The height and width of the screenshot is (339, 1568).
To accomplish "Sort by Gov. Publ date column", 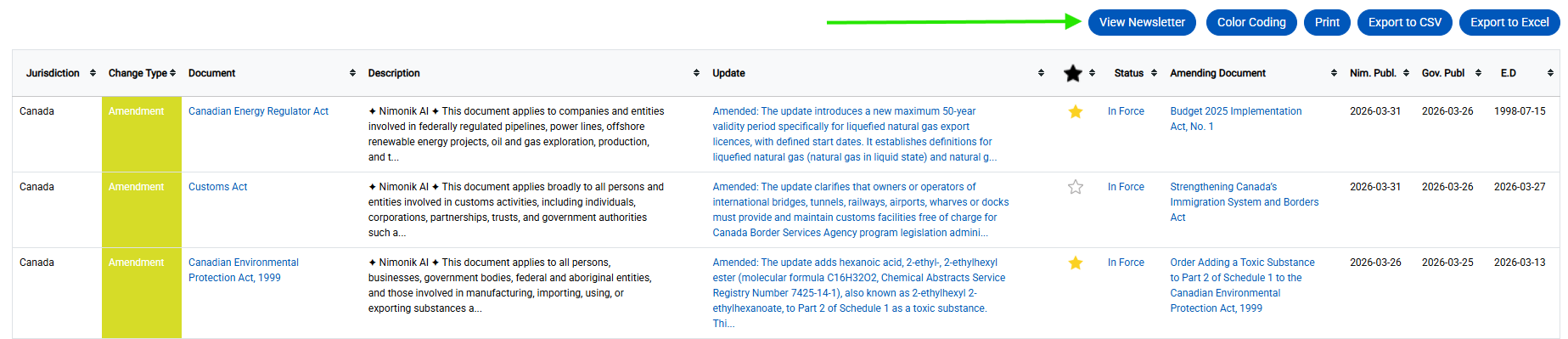I will pyautogui.click(x=1478, y=73).
